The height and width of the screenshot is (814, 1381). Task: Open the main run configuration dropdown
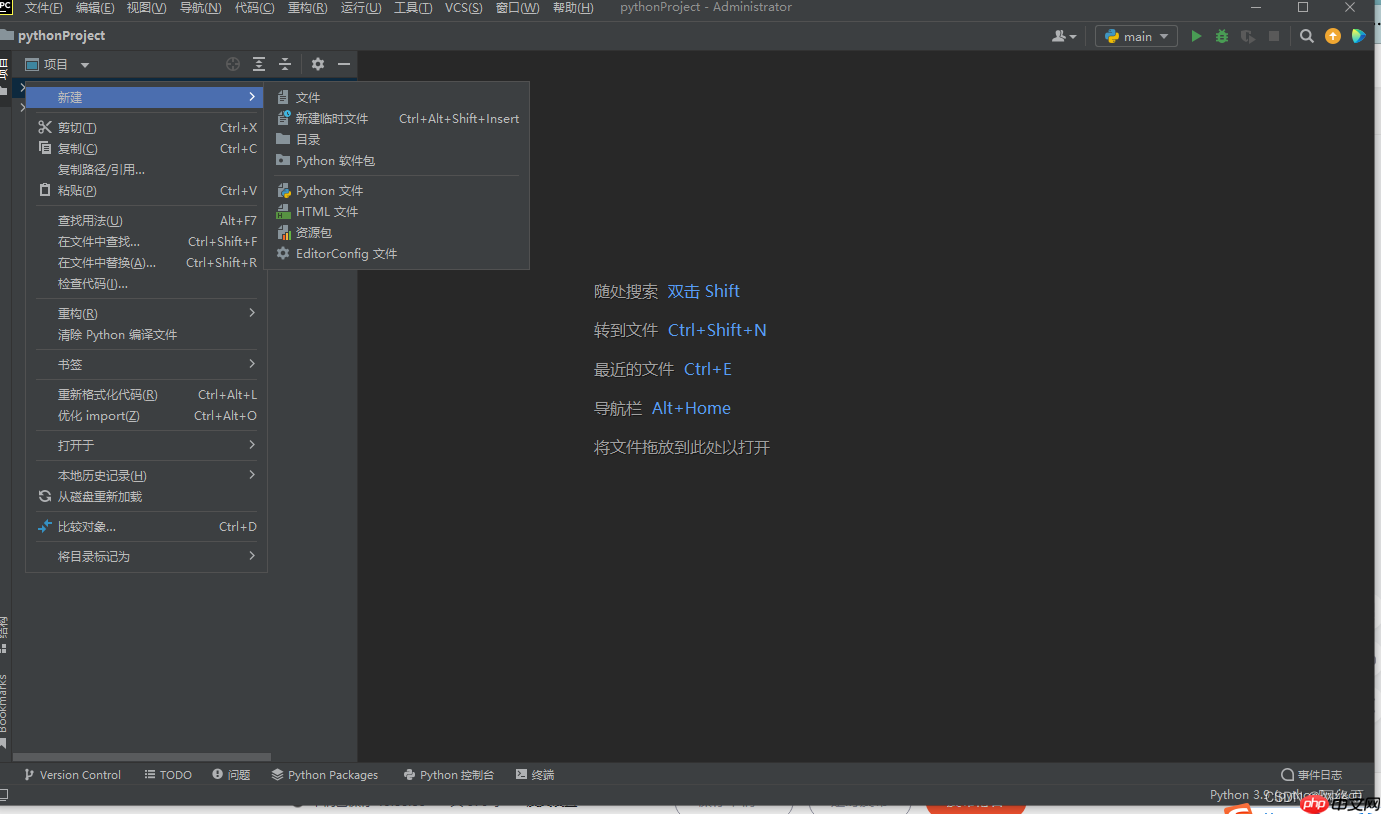point(1137,36)
